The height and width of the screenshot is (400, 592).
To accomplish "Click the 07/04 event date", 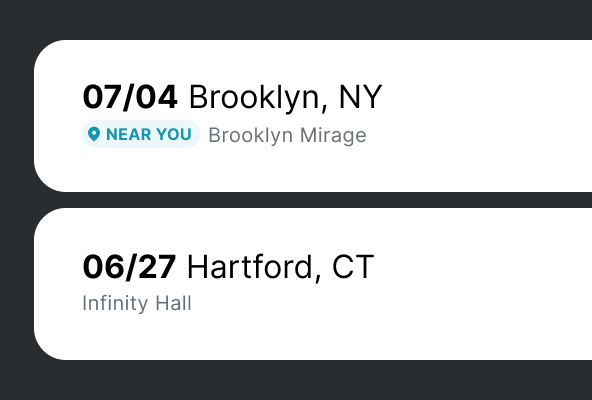I will tap(130, 97).
